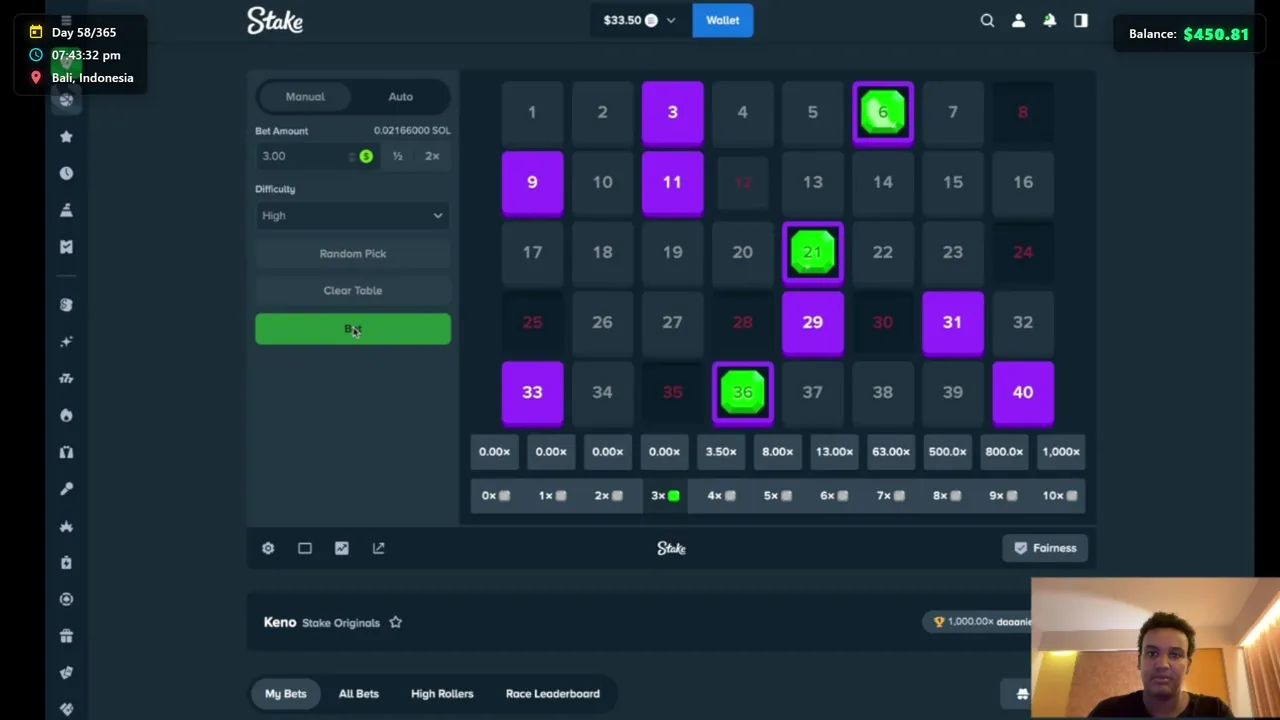
Task: Click the 500.0× multiplier chip
Action: (948, 452)
